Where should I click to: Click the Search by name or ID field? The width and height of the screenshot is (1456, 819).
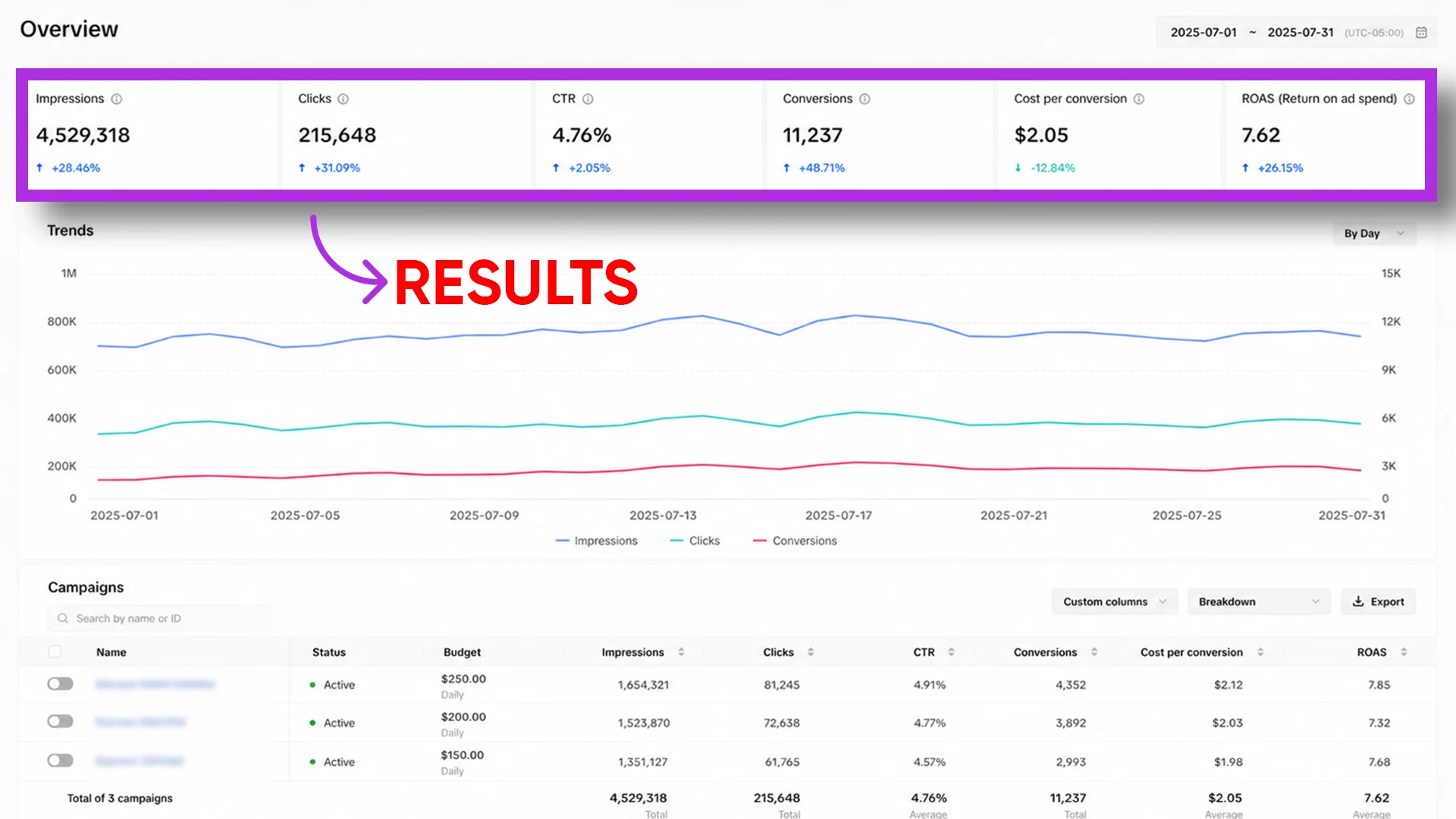pos(159,618)
